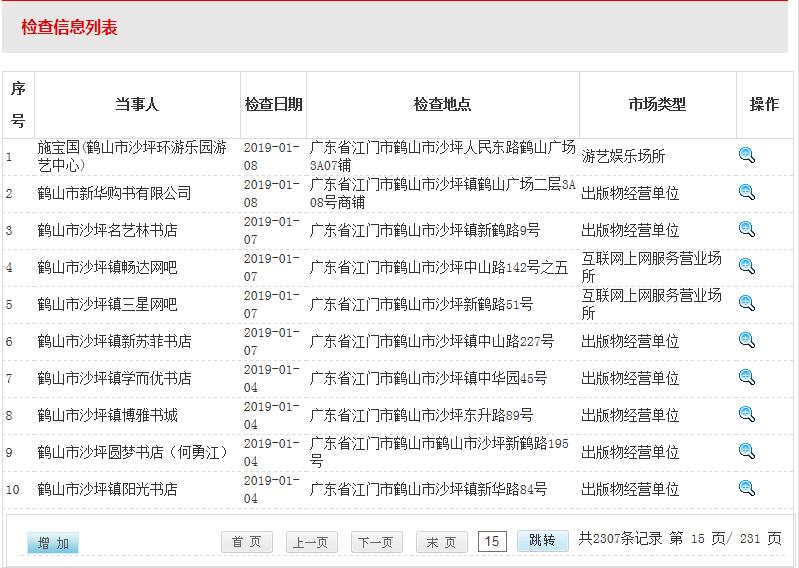
Task: Open details for 鹤山市沙坪镇阳光书店
Action: point(746,488)
